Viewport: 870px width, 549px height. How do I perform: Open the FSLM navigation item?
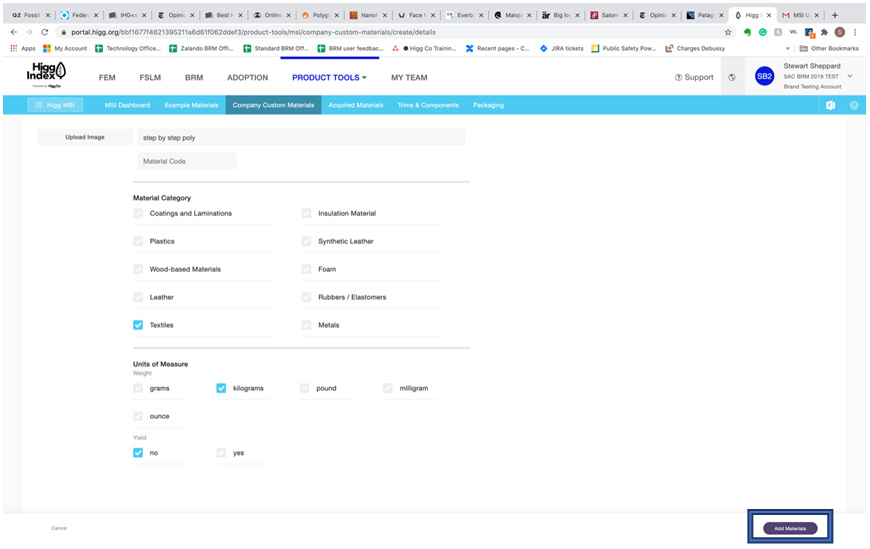pos(150,78)
